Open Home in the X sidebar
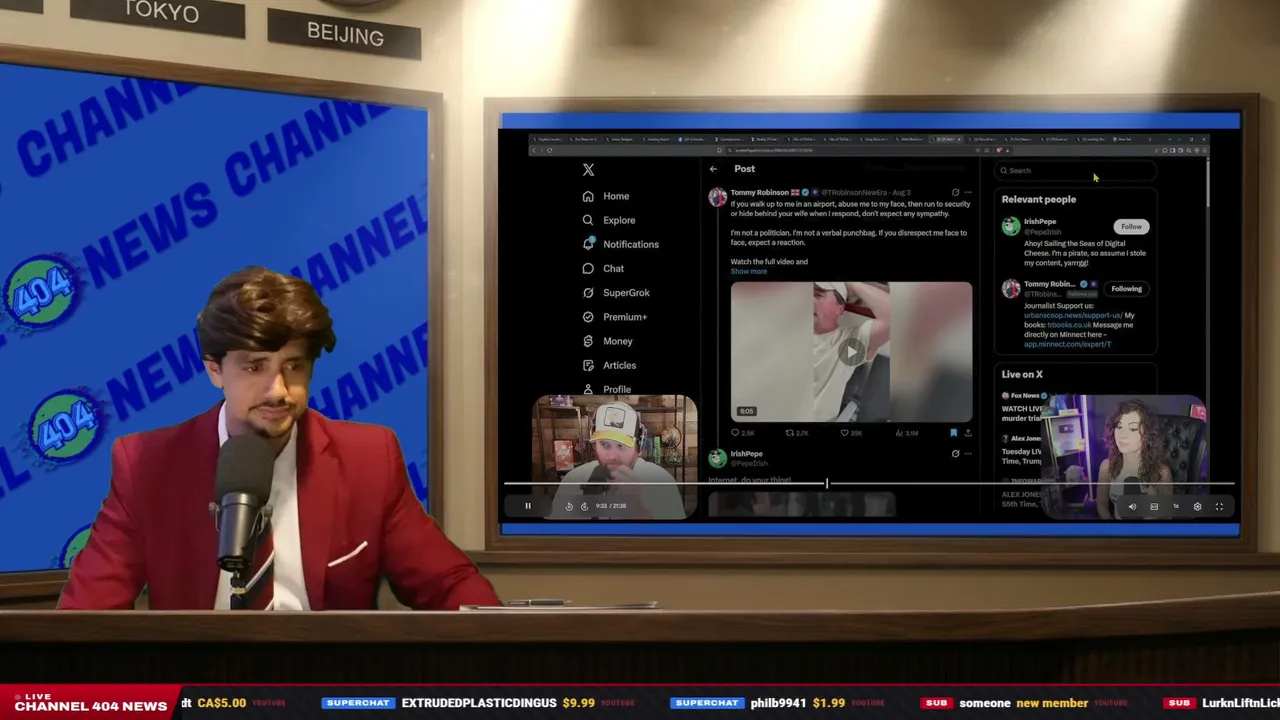Image resolution: width=1280 pixels, height=720 pixels. [606, 196]
